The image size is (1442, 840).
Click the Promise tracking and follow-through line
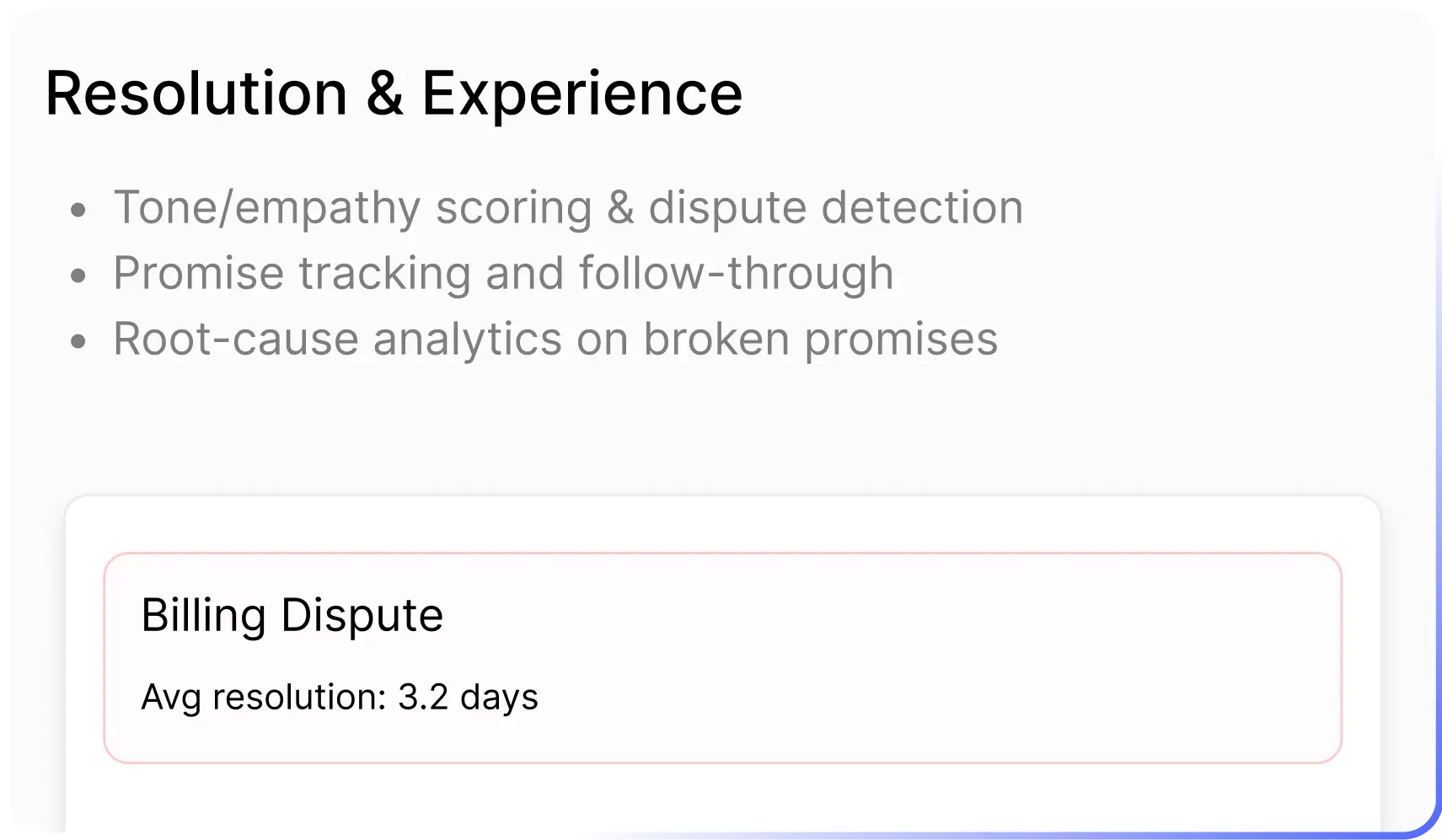503,273
